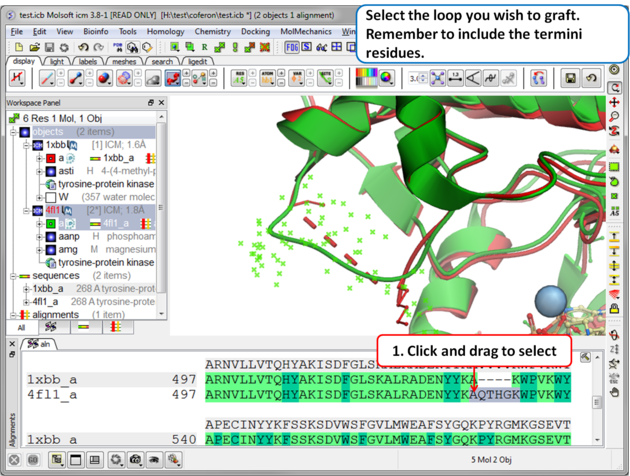Expand the alignments tree section
630x476 pixels.
pyautogui.click(x=13, y=314)
